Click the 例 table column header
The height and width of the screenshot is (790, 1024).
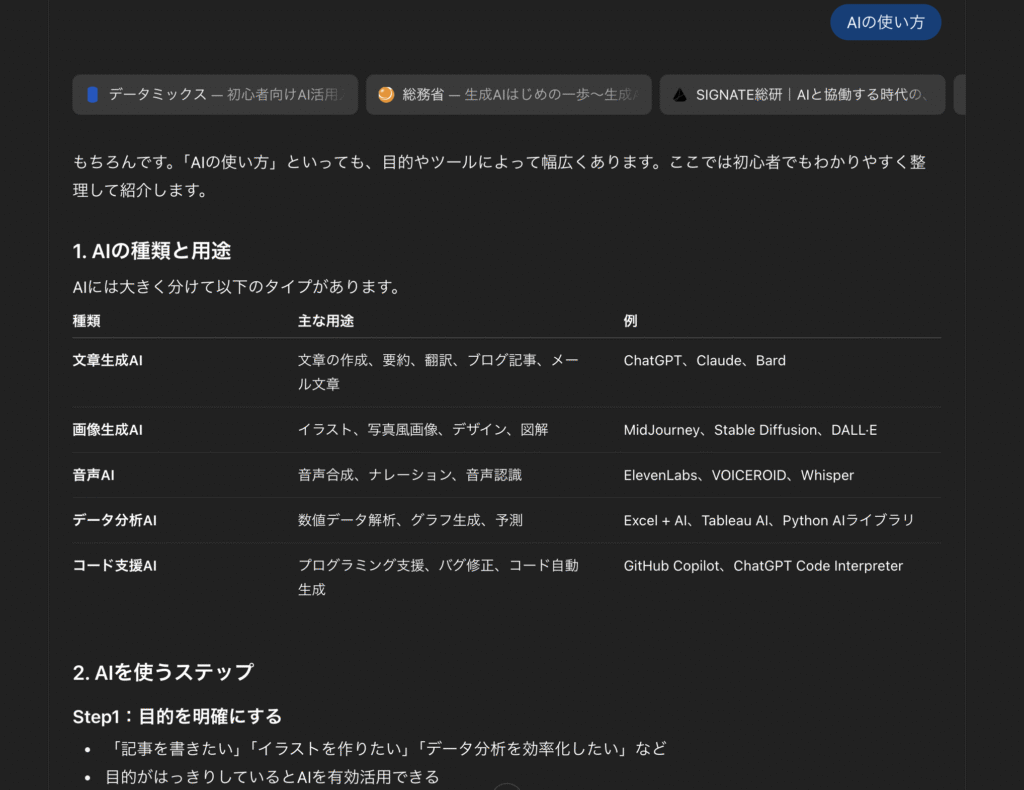(630, 321)
